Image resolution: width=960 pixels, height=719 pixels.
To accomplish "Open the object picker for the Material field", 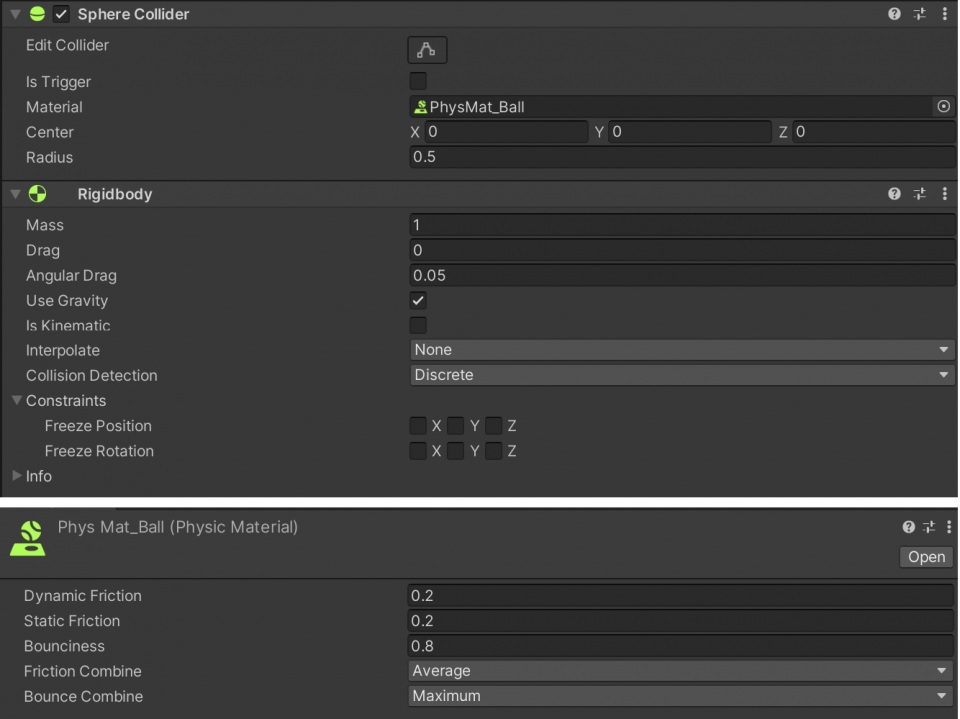I will [943, 107].
